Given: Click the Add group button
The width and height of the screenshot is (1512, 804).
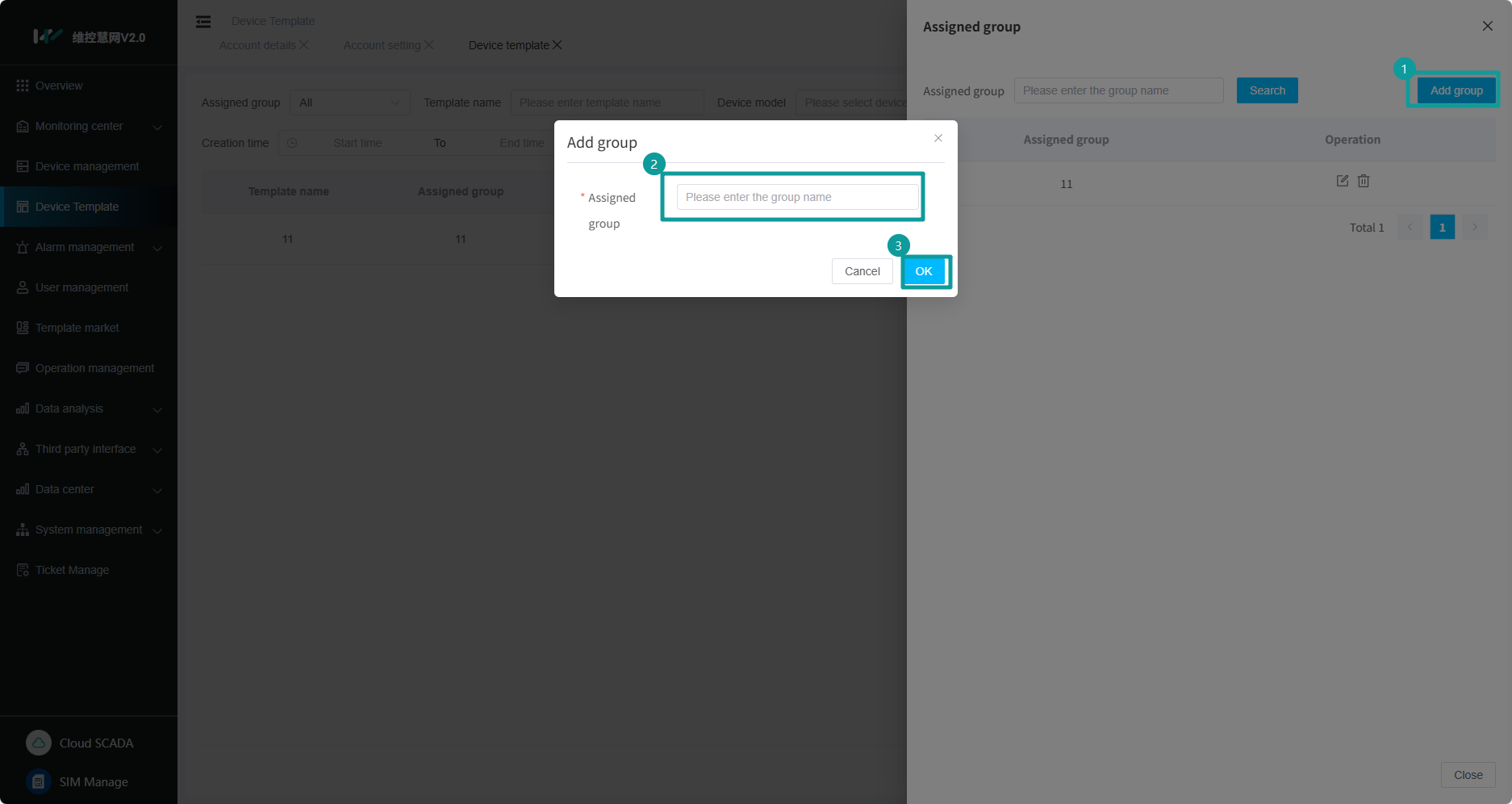Looking at the screenshot, I should pyautogui.click(x=1456, y=90).
